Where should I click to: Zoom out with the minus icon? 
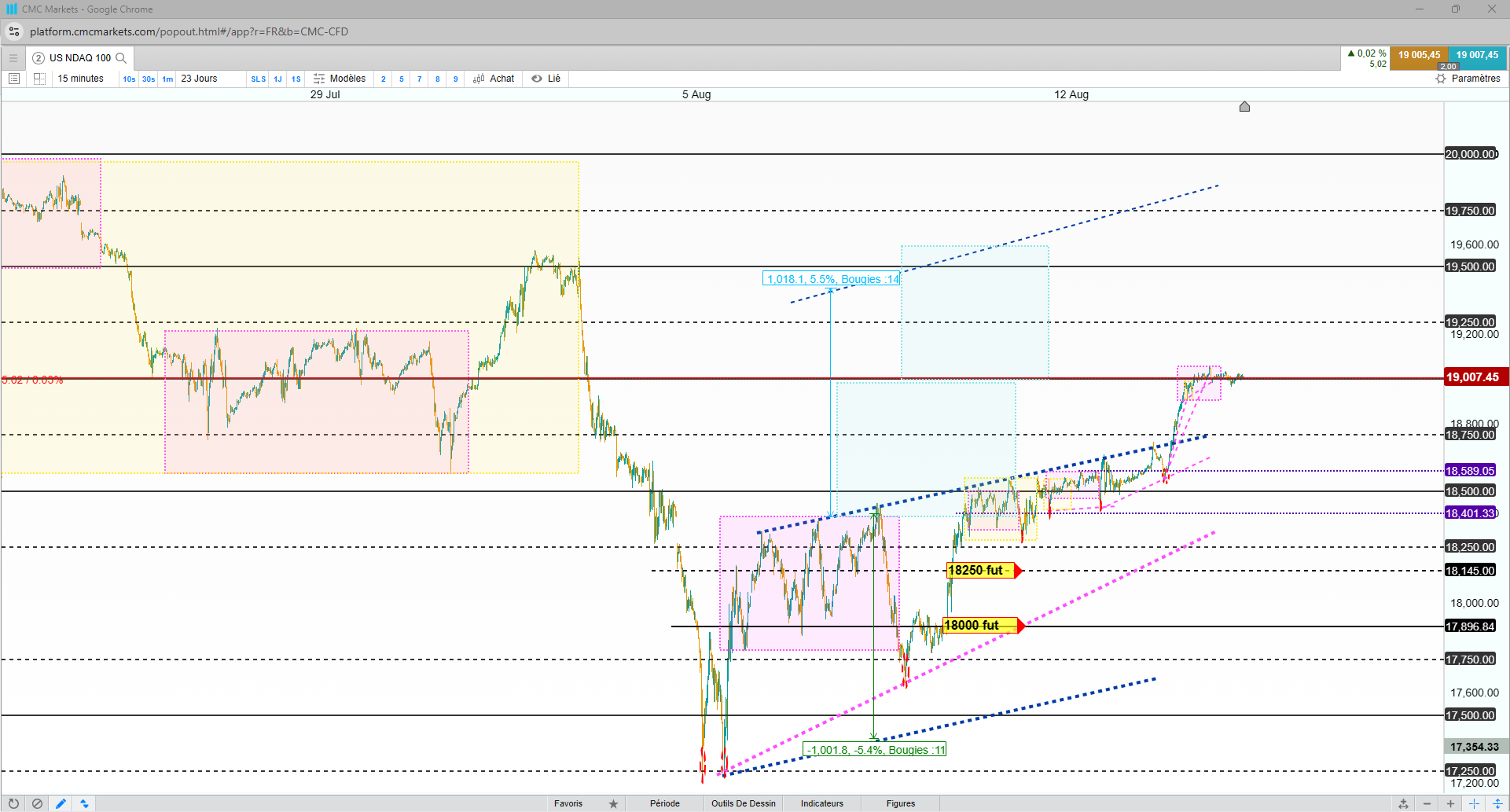coord(1427,803)
